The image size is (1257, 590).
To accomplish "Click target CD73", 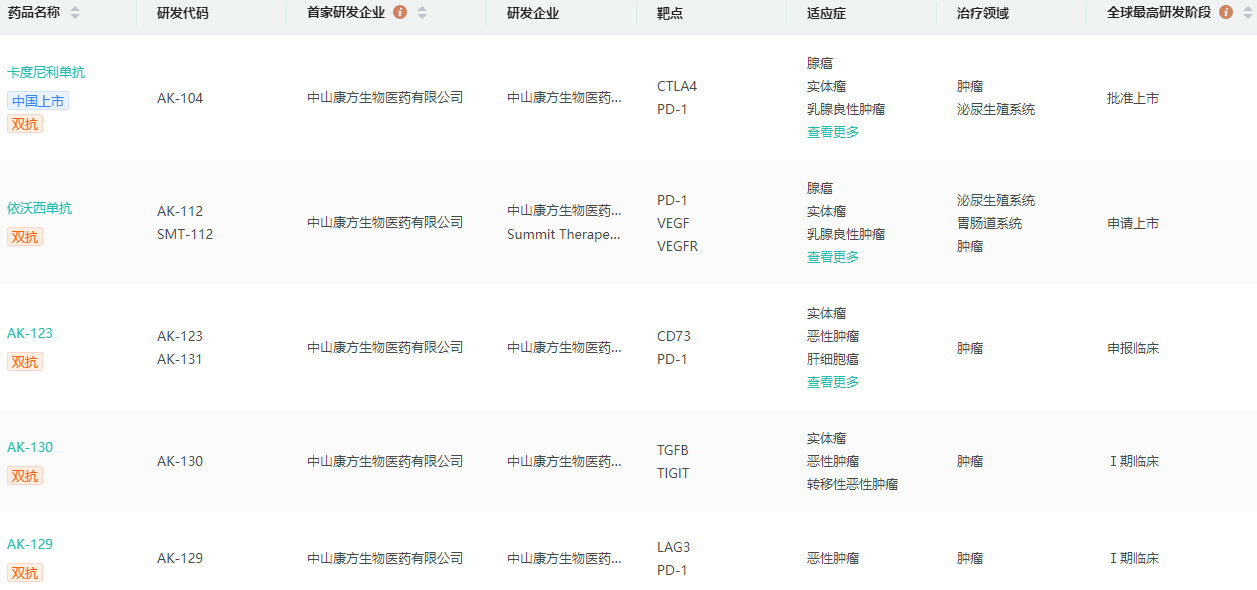I will [674, 336].
